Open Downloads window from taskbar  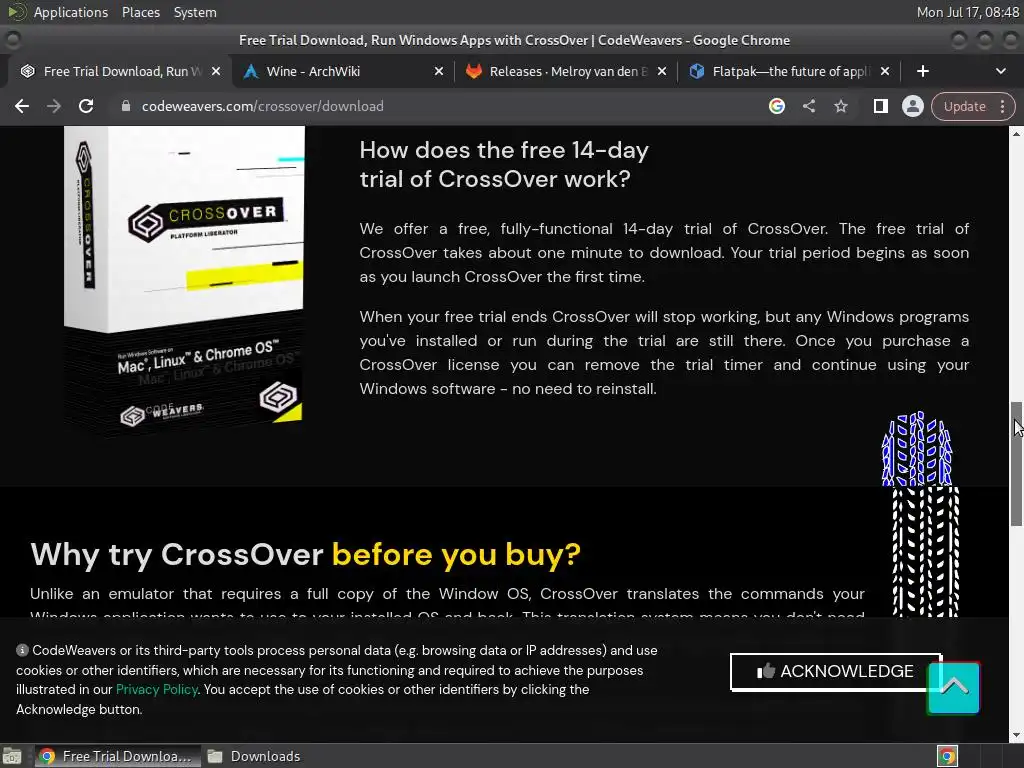click(254, 756)
